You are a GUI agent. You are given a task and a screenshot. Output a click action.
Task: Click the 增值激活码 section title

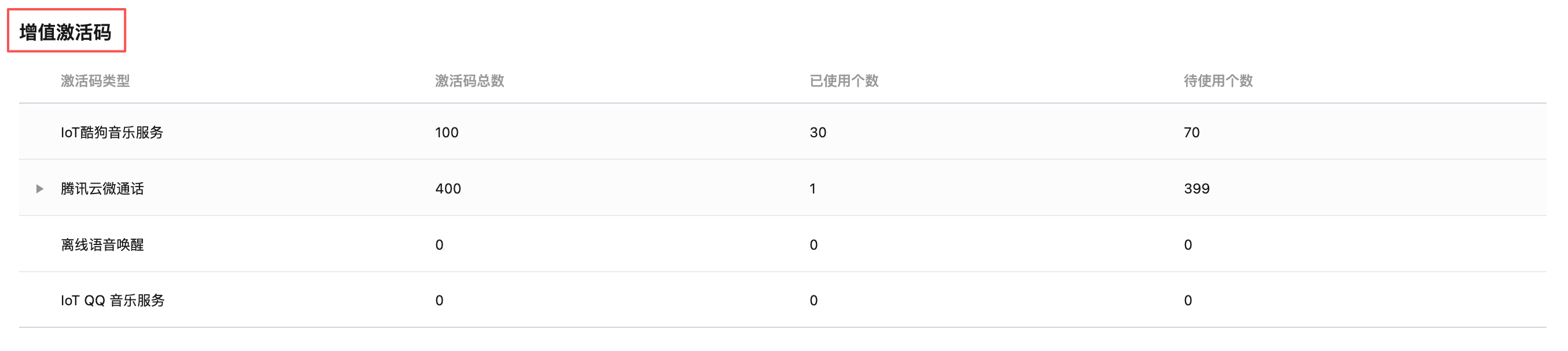[x=66, y=32]
